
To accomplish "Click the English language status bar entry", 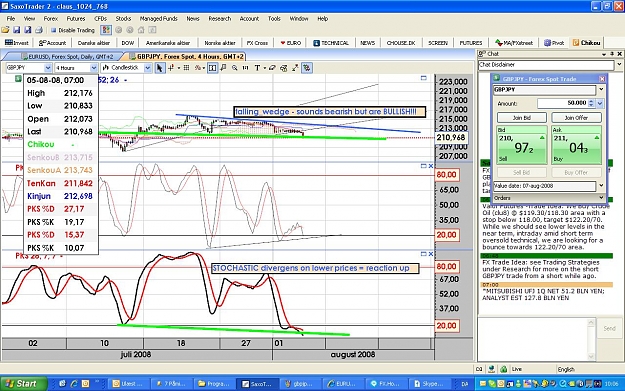I will [566, 369].
